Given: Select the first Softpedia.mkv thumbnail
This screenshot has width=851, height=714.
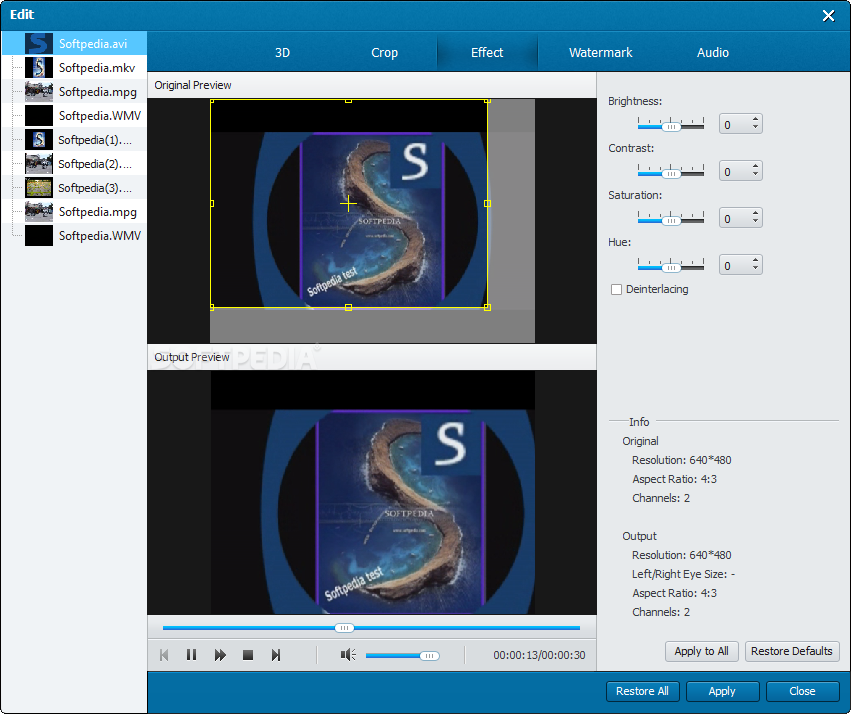Looking at the screenshot, I should click(x=39, y=67).
